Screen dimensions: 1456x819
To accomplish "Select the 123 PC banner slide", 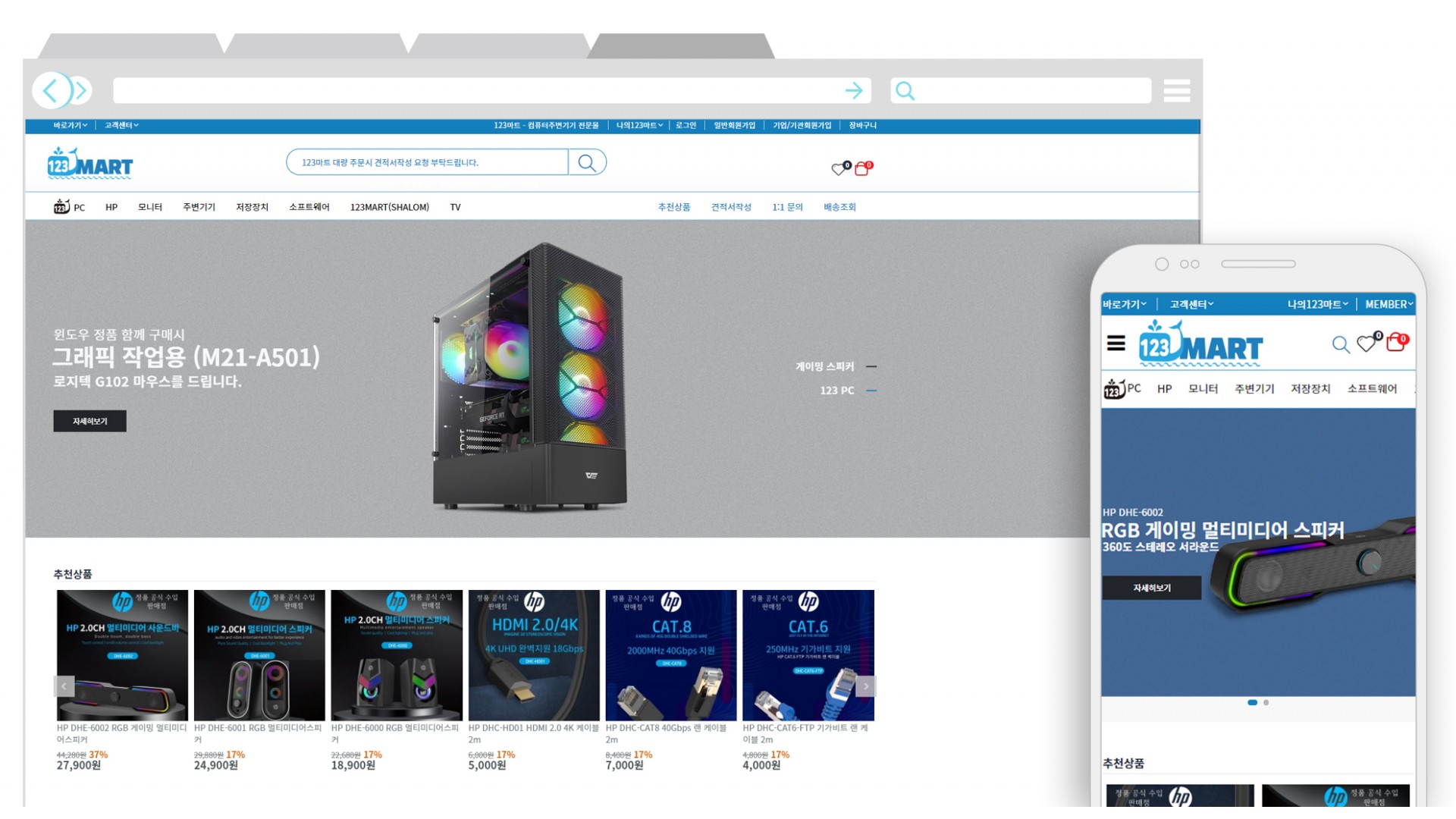I will coord(848,391).
